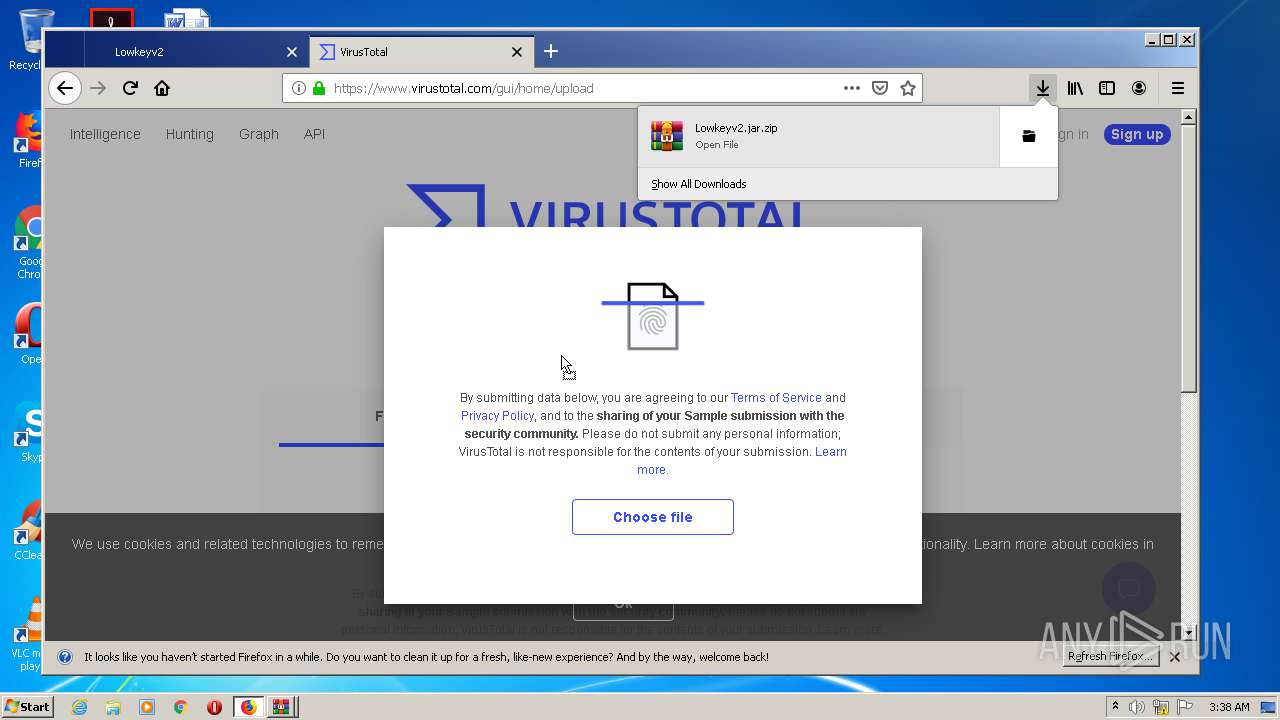Select the VirusTotal tab

point(423,52)
